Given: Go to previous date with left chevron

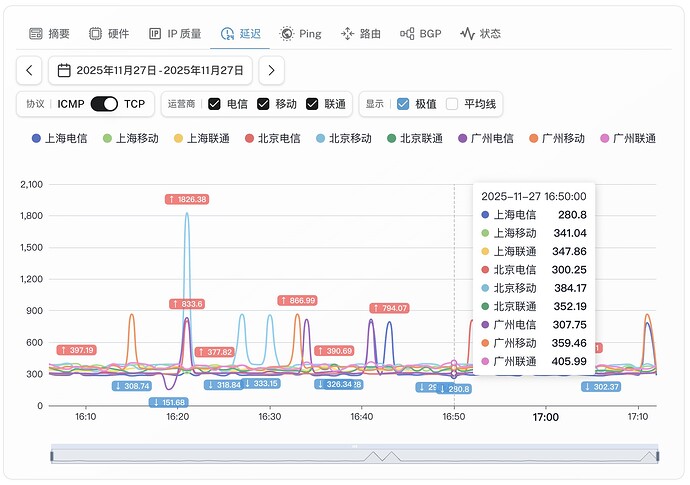Looking at the screenshot, I should [29, 70].
